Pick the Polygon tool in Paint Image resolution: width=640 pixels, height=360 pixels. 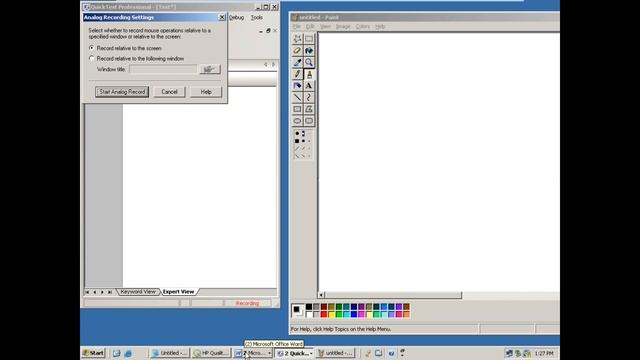(309, 109)
